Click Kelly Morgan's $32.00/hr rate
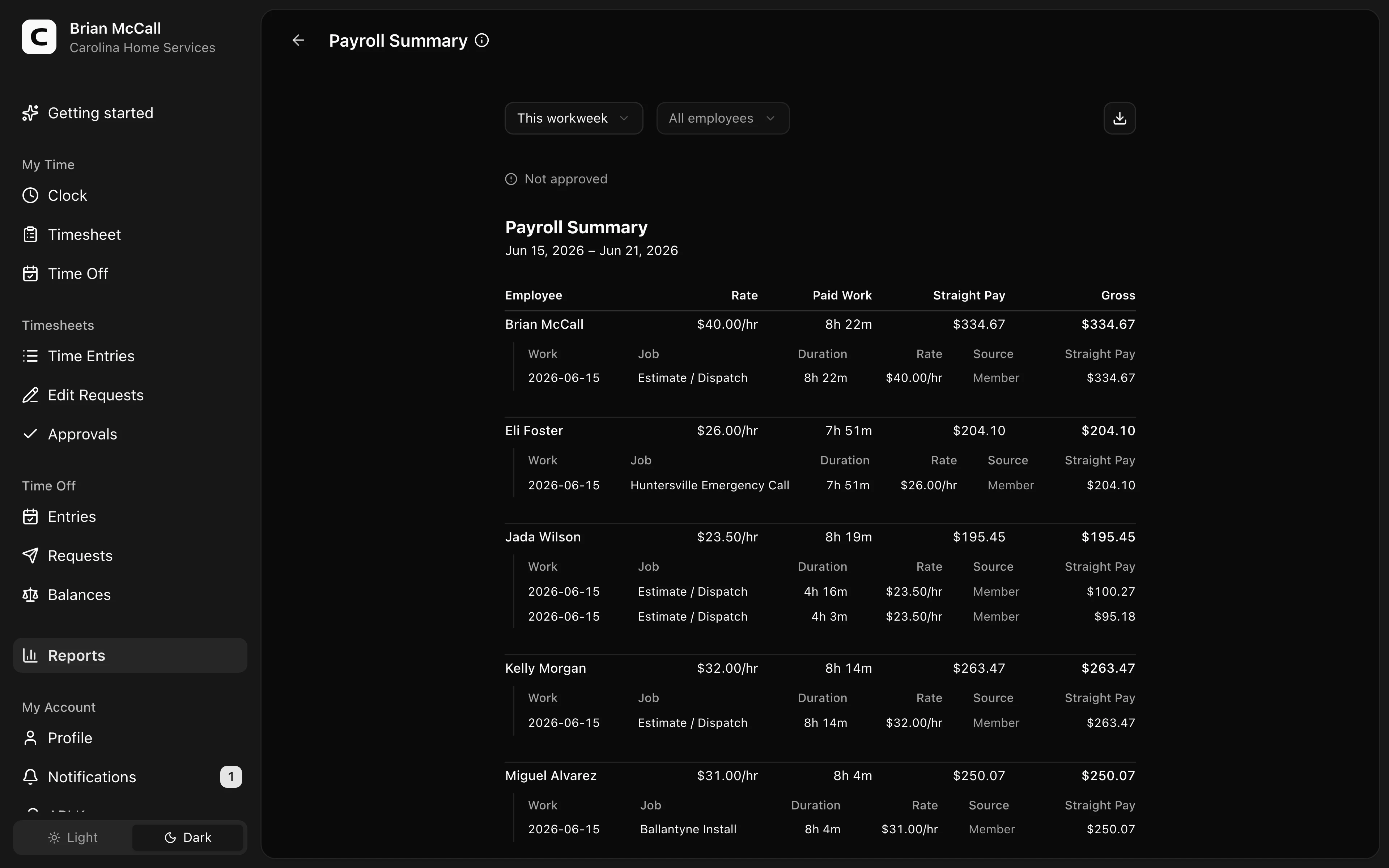 point(727,668)
